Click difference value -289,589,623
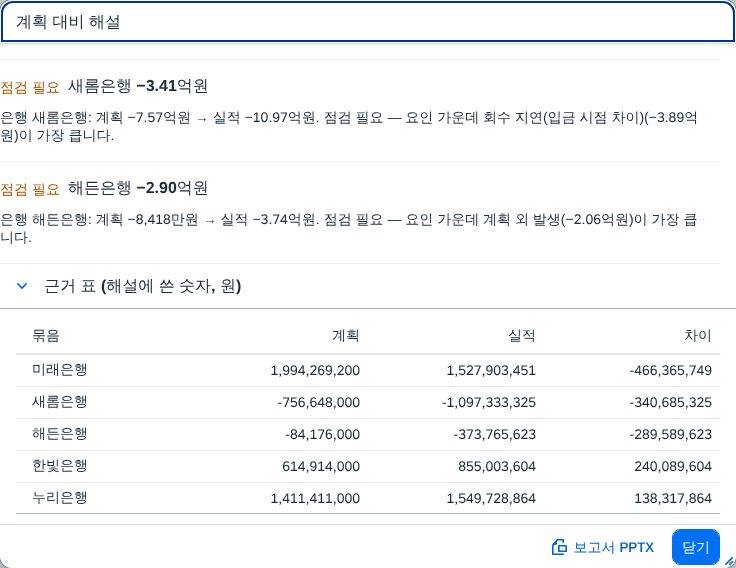Image resolution: width=736 pixels, height=568 pixels. pos(671,434)
